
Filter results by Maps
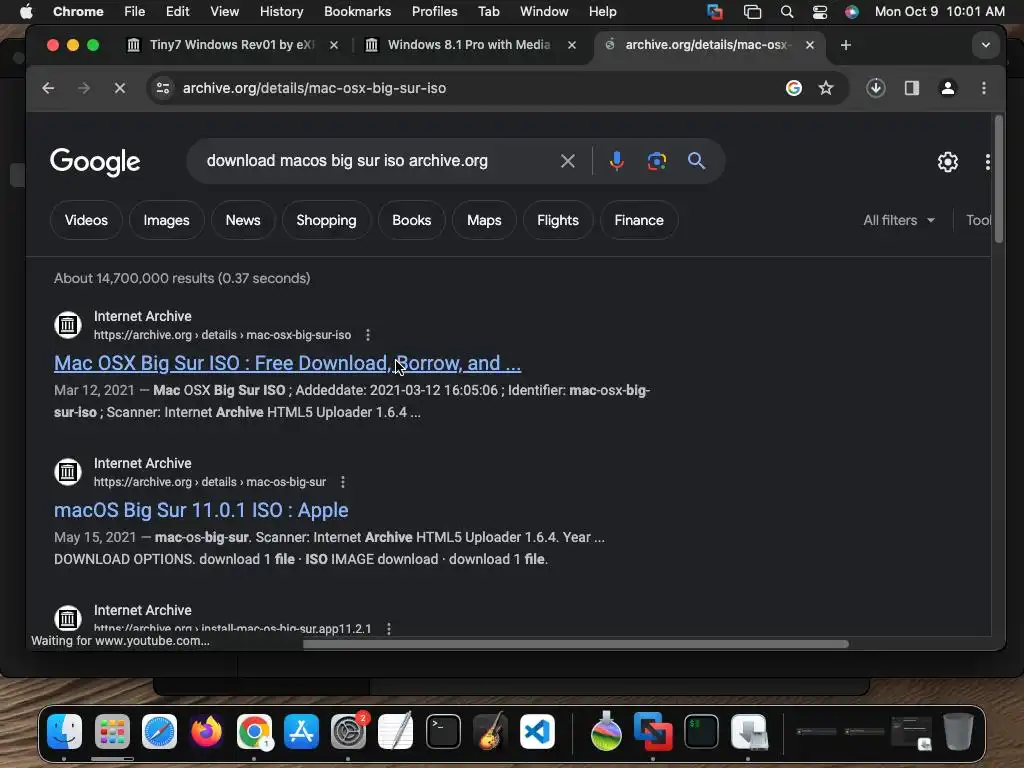484,220
